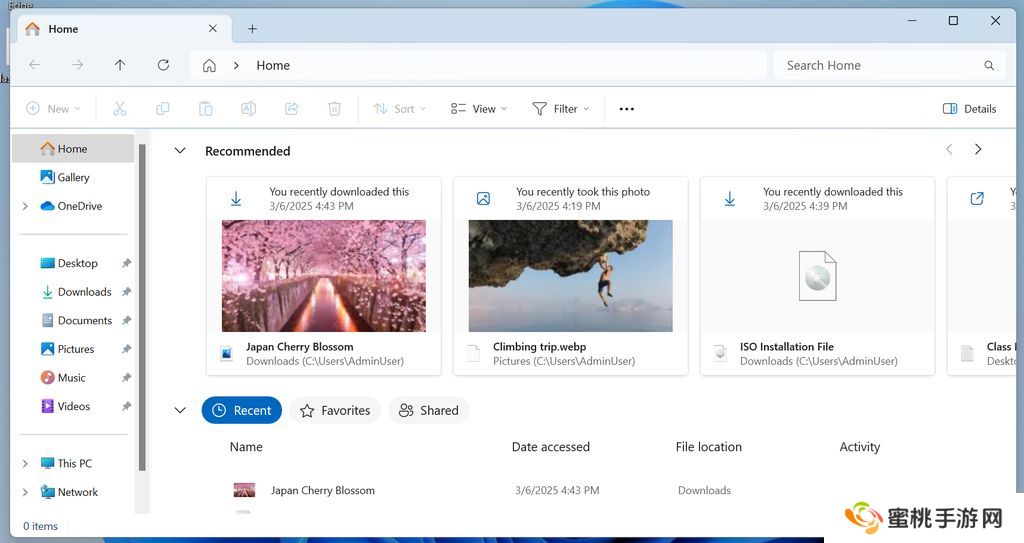Open the View dropdown menu
1024x543 pixels.
[478, 109]
